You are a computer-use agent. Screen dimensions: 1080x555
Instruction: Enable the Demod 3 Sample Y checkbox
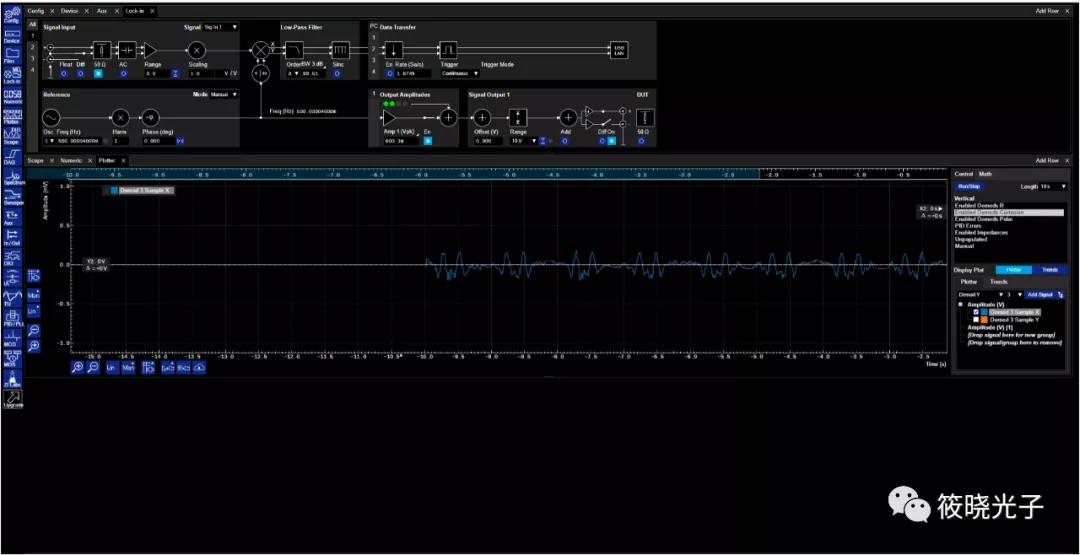coord(977,319)
